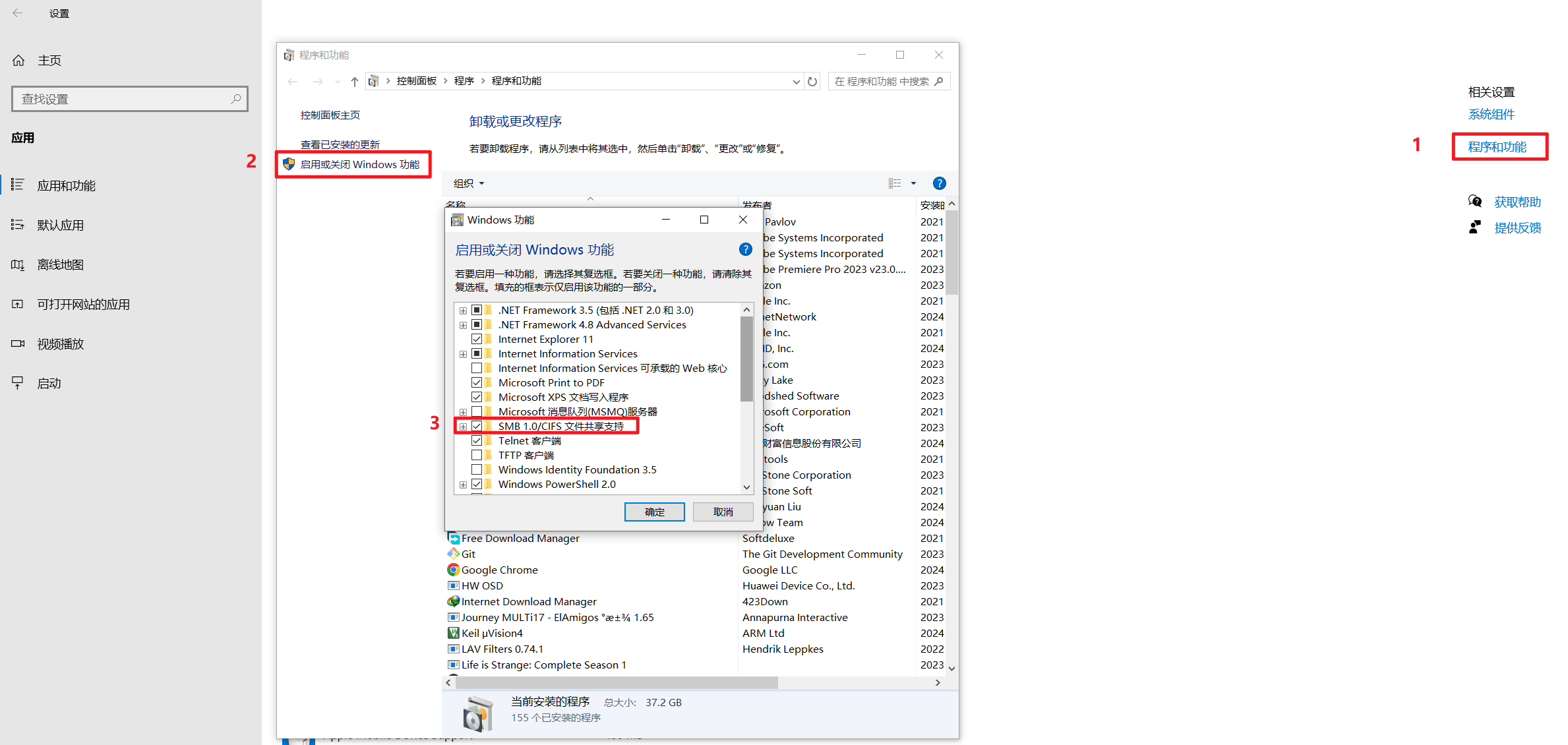Click the 获取帮助 chat icon

click(1475, 202)
